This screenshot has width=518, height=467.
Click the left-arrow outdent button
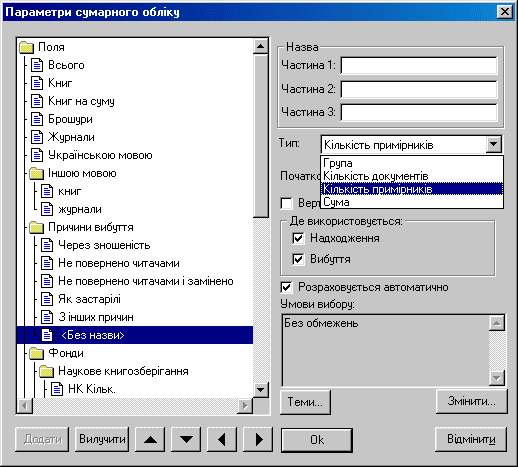coord(222,439)
